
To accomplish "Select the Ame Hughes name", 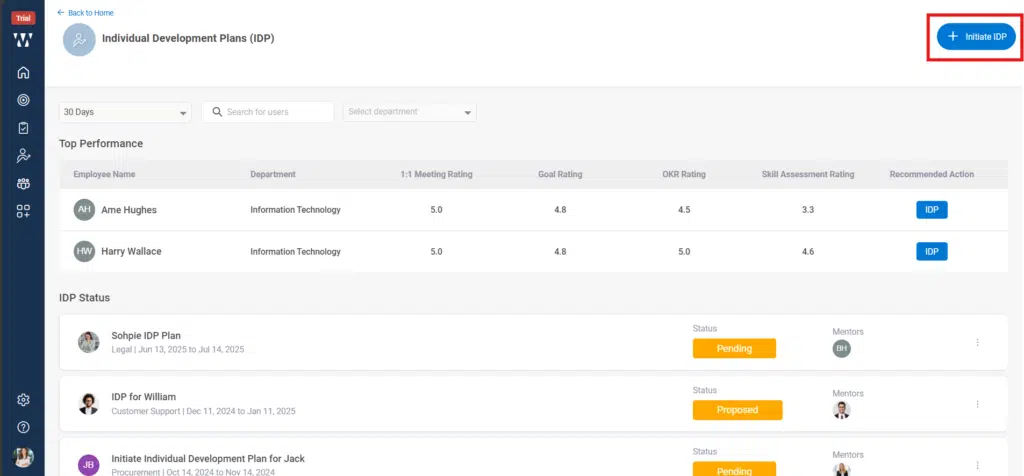I will [x=129, y=210].
